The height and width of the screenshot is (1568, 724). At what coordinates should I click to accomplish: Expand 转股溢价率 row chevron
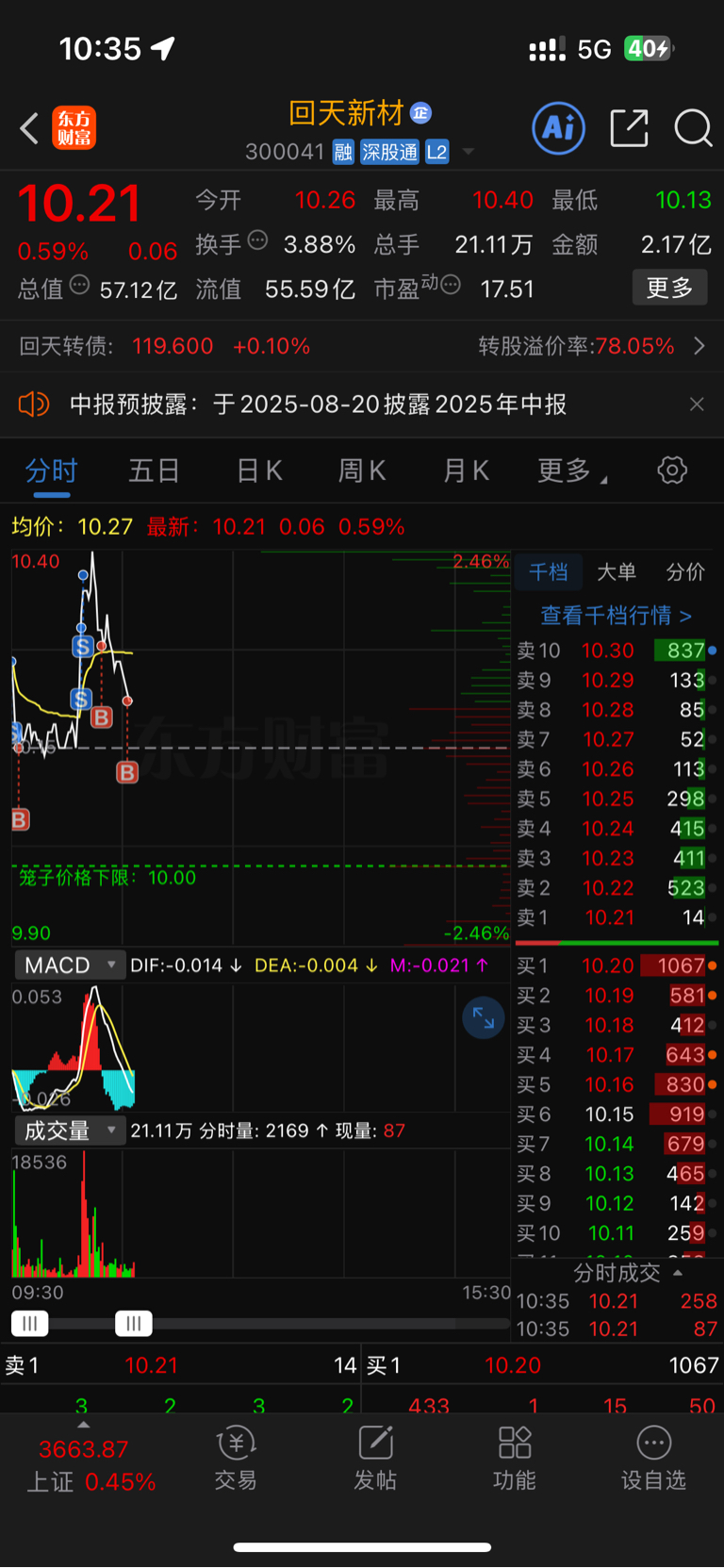tap(699, 346)
